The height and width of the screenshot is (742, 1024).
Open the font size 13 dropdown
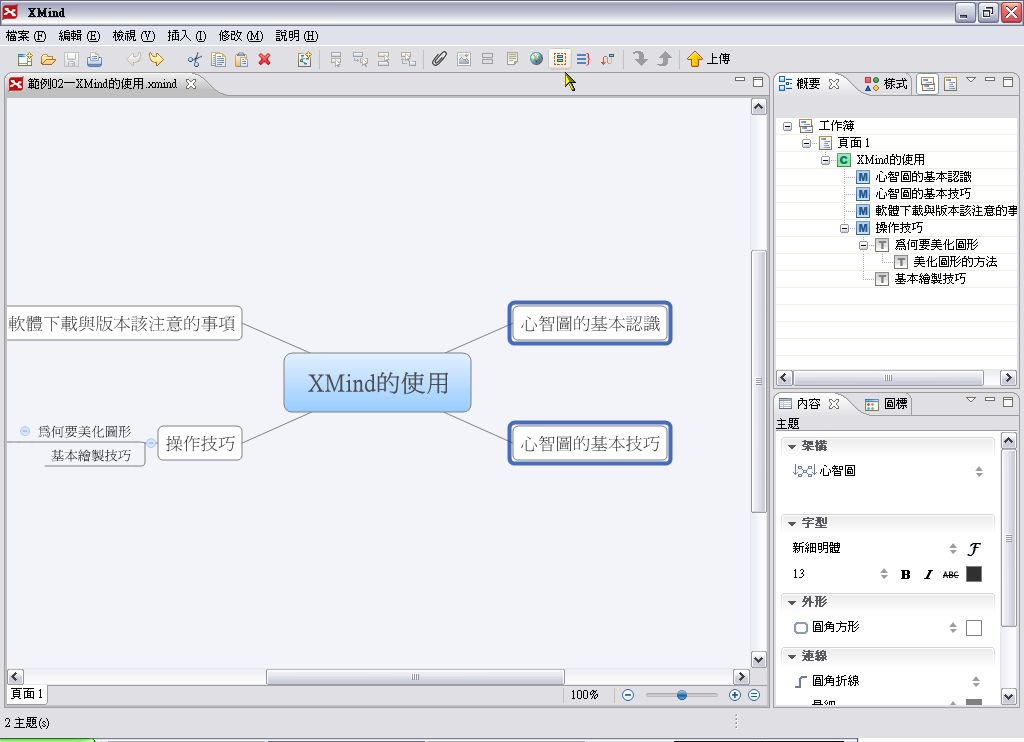click(x=884, y=574)
